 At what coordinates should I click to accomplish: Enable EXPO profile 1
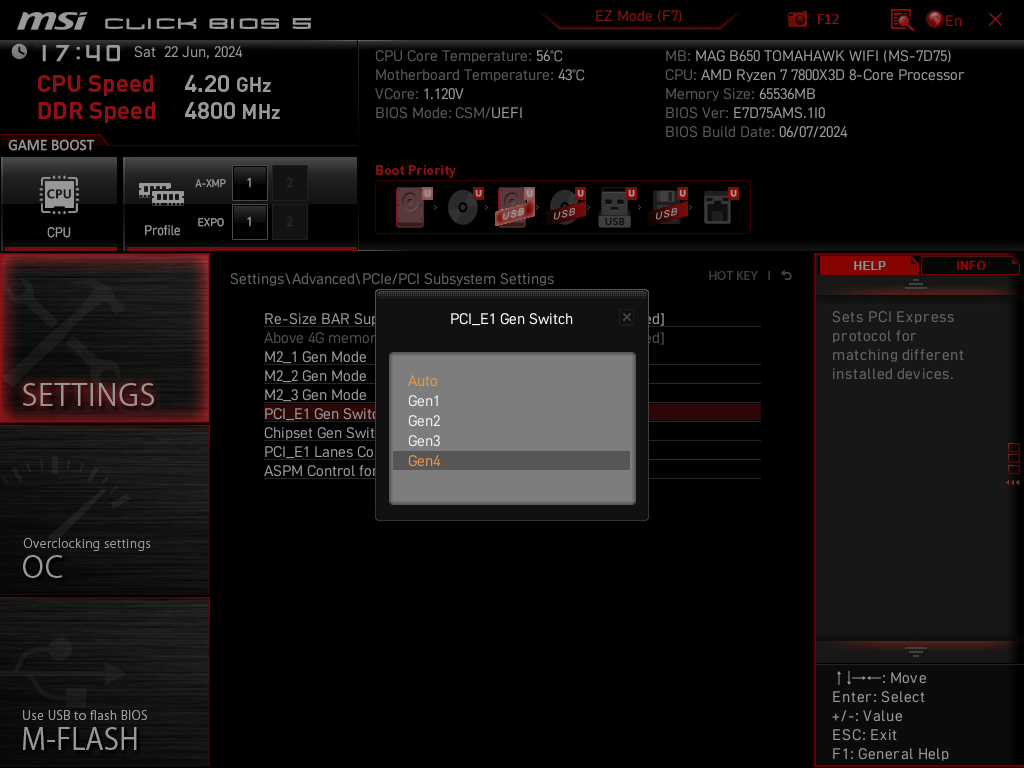pyautogui.click(x=249, y=222)
